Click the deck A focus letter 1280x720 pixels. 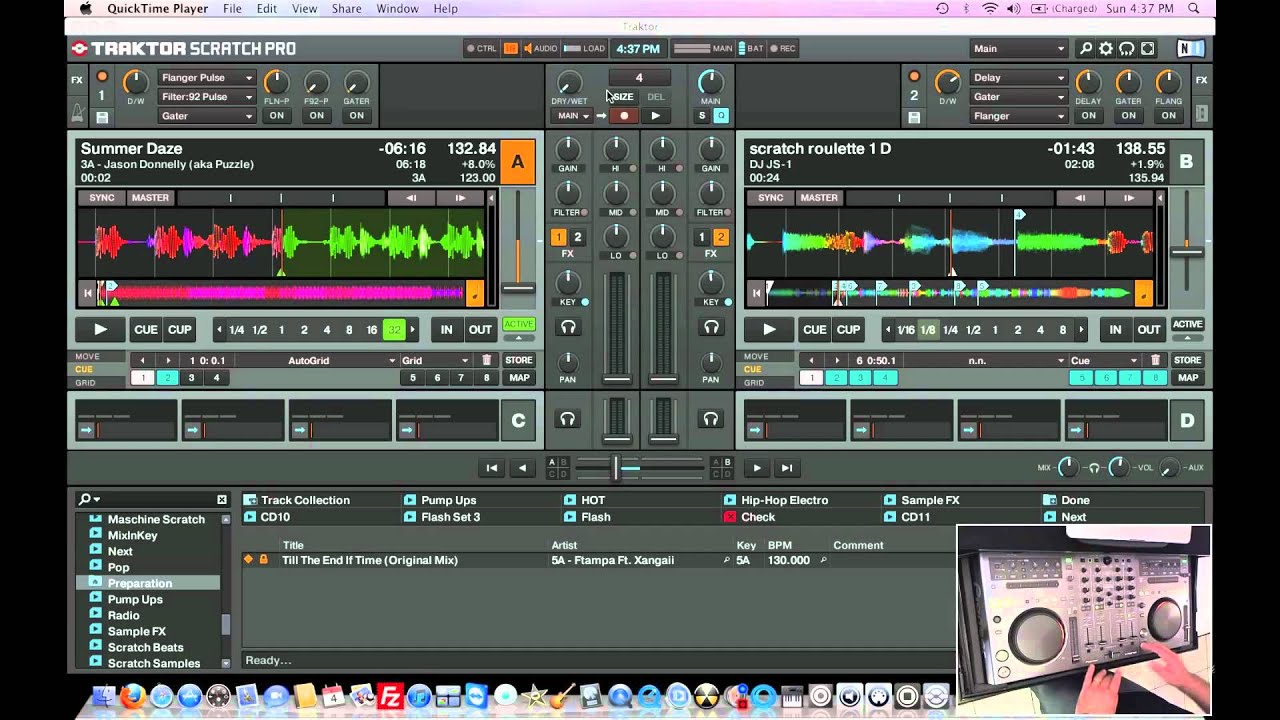pos(517,163)
